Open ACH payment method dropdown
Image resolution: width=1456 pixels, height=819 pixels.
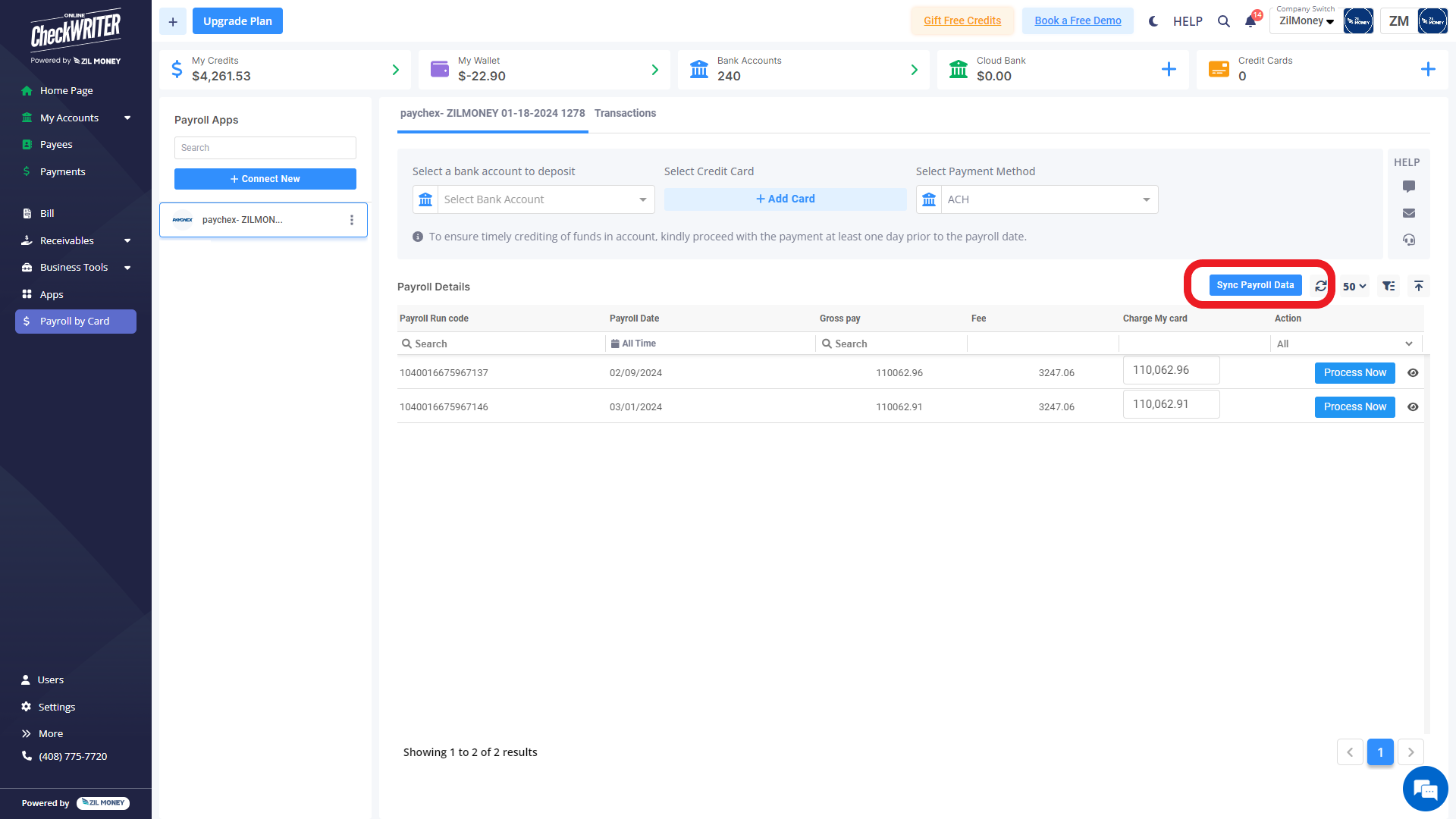[1037, 199]
